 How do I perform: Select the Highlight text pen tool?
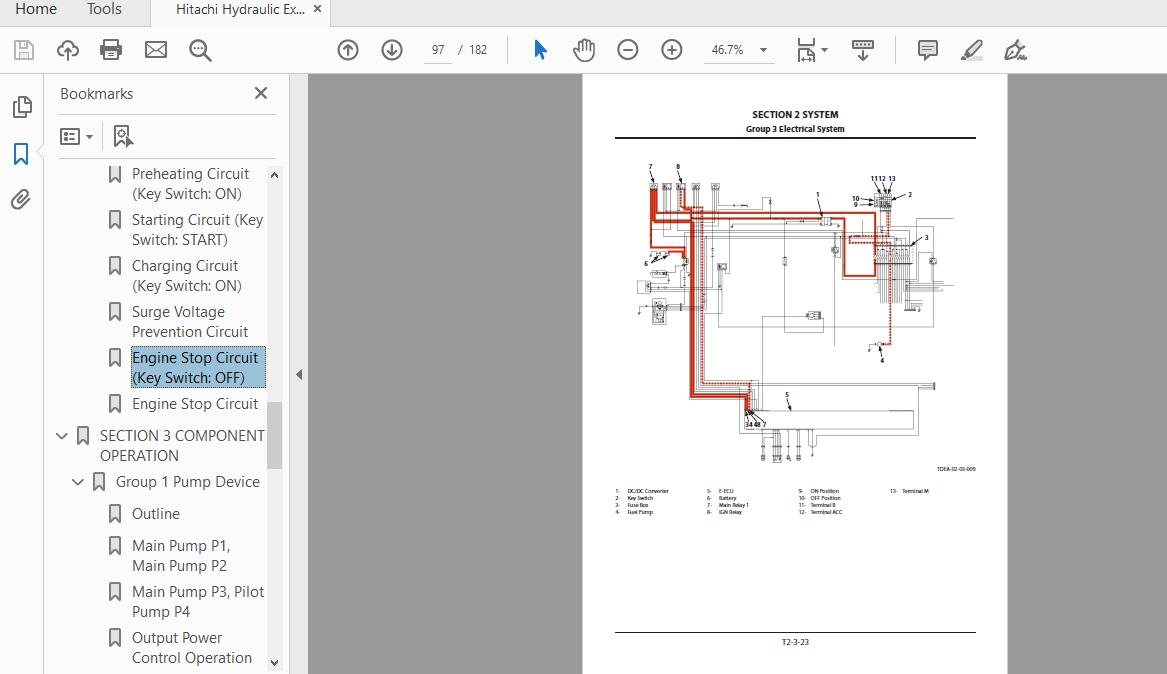point(971,50)
